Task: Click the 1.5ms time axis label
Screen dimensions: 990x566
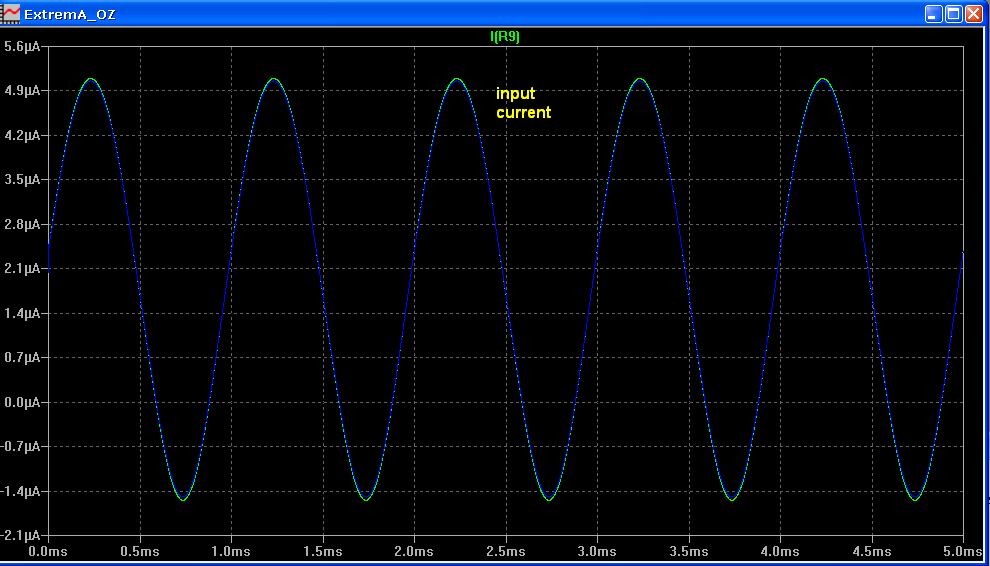Action: click(323, 549)
